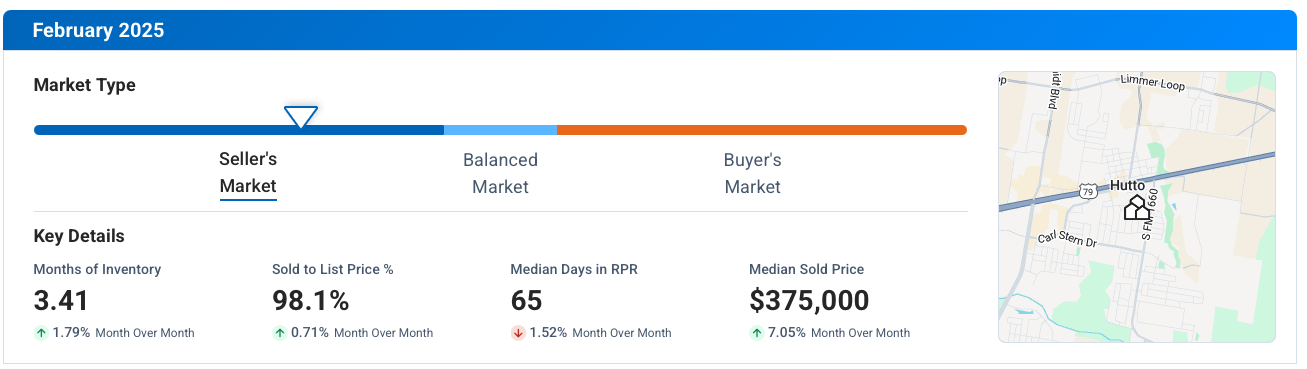
Task: Click the 7.05% Month Over Month text
Action: [839, 333]
